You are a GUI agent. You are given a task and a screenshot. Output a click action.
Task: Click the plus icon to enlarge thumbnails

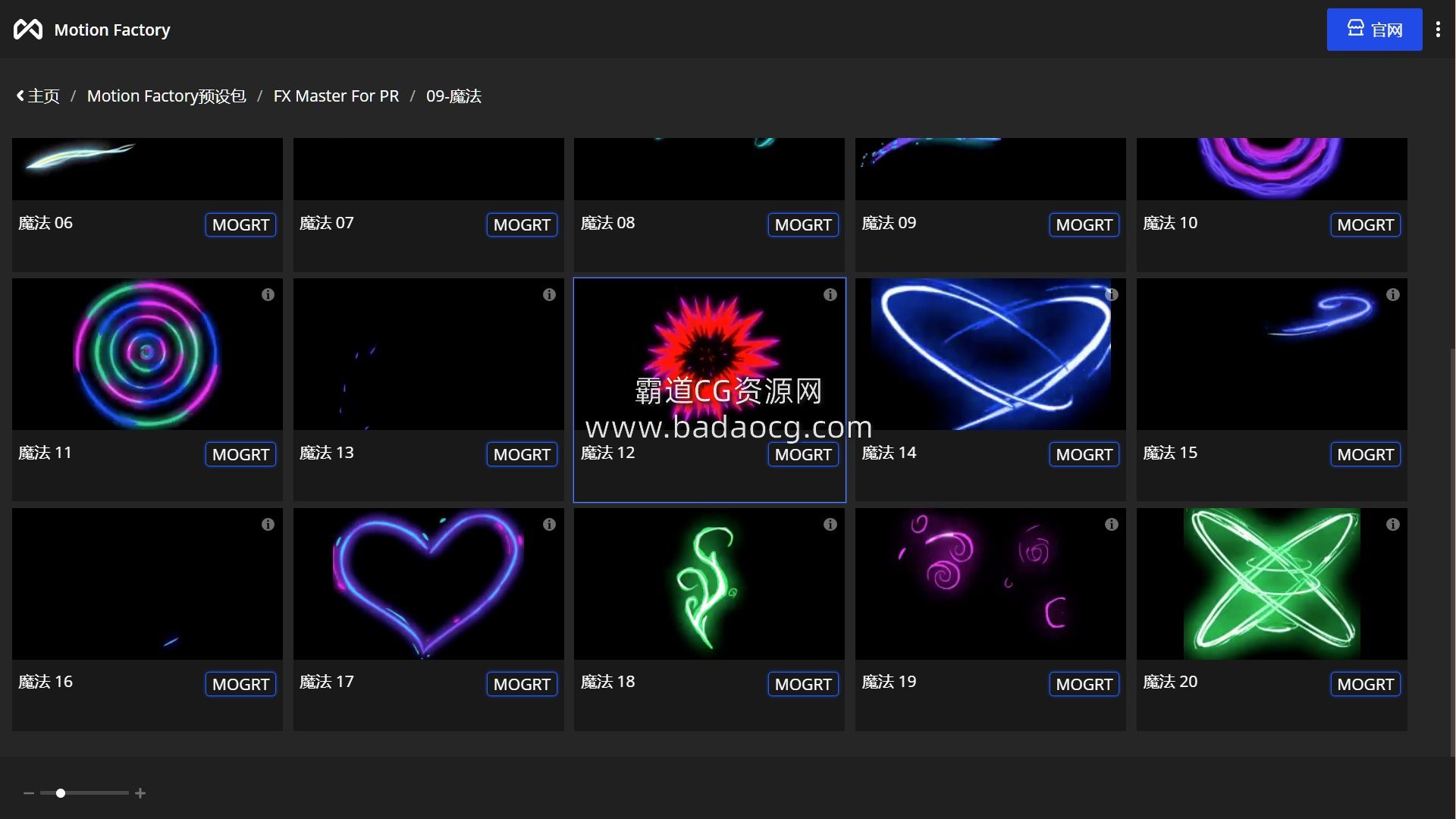coord(140,793)
